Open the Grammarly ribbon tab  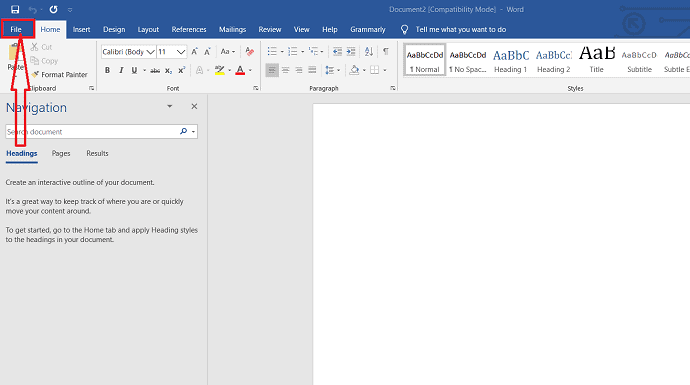tap(368, 29)
